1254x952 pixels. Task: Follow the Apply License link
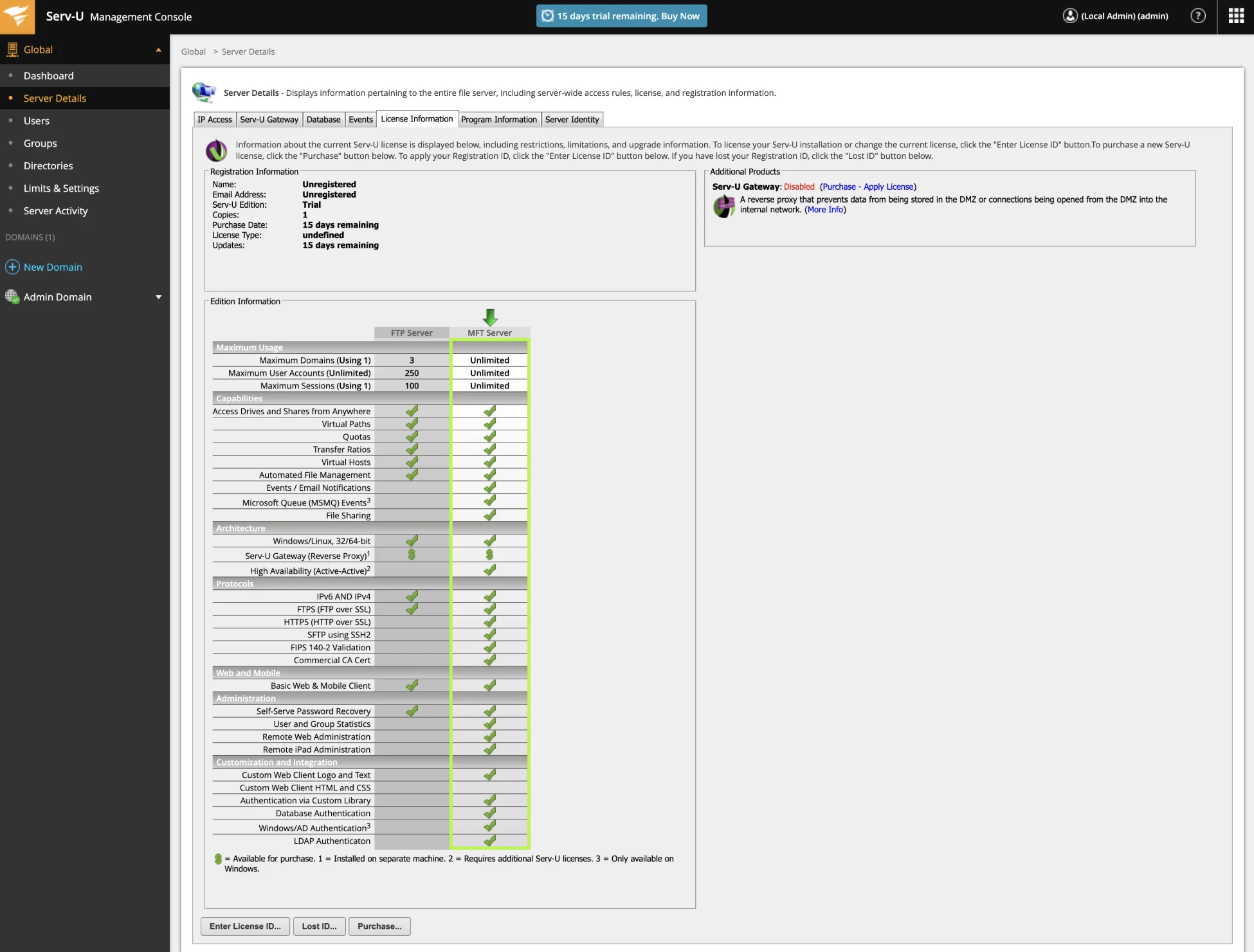pos(889,187)
